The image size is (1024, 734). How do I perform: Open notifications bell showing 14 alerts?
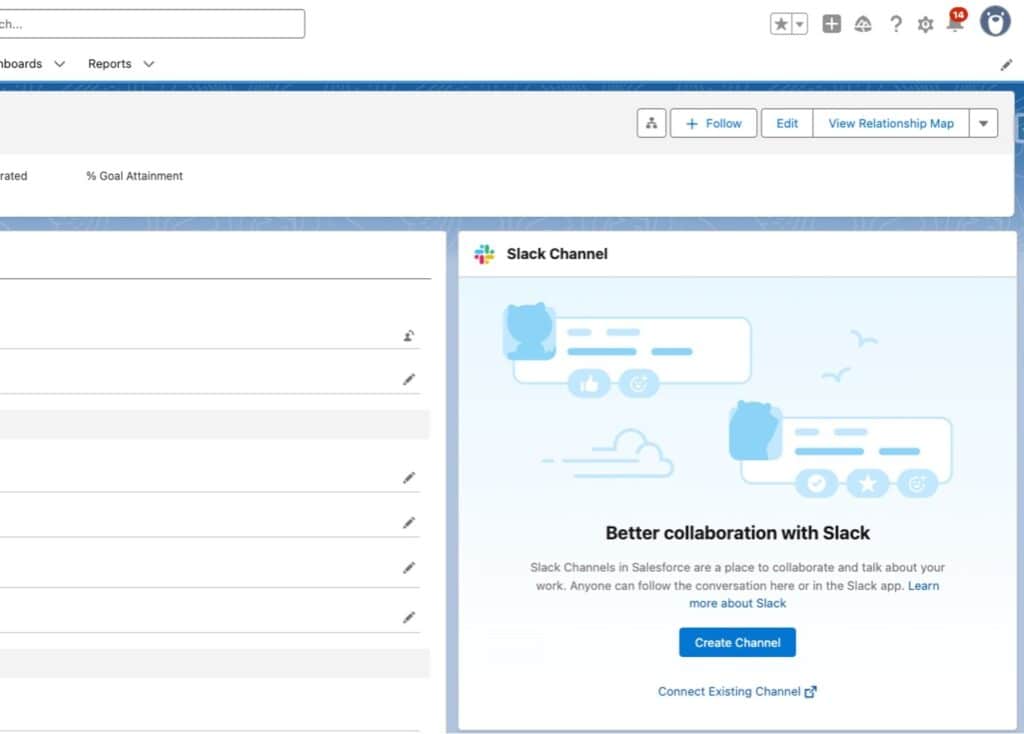click(955, 23)
